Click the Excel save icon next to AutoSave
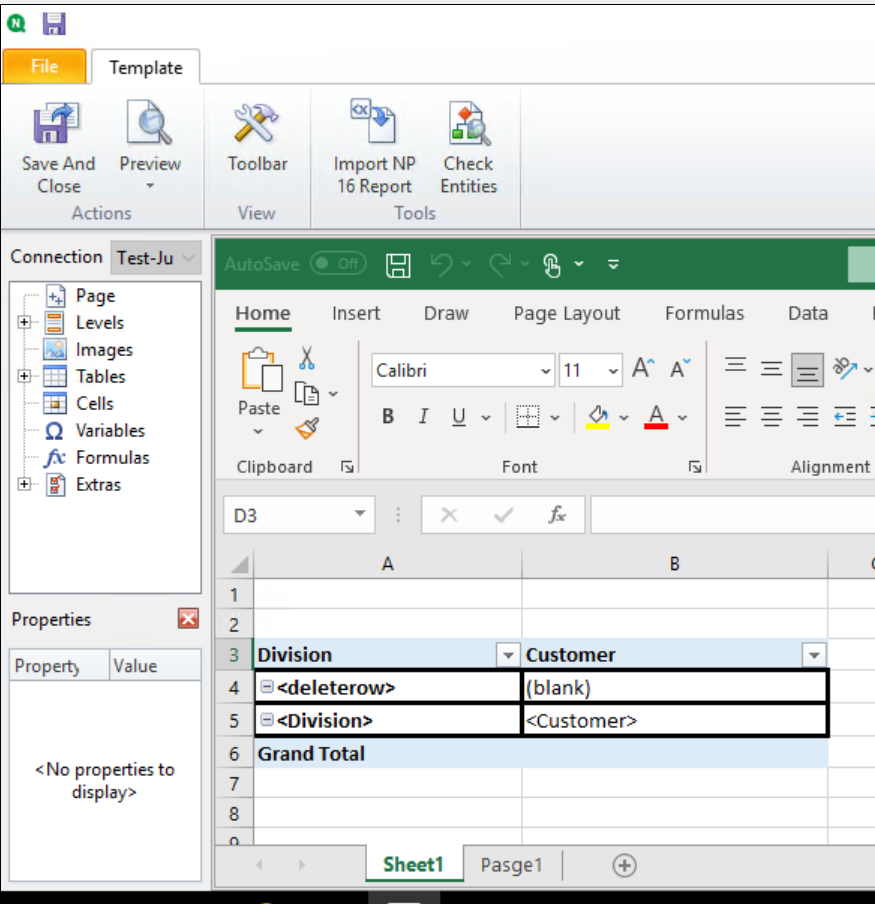This screenshot has width=875, height=904. point(398,265)
